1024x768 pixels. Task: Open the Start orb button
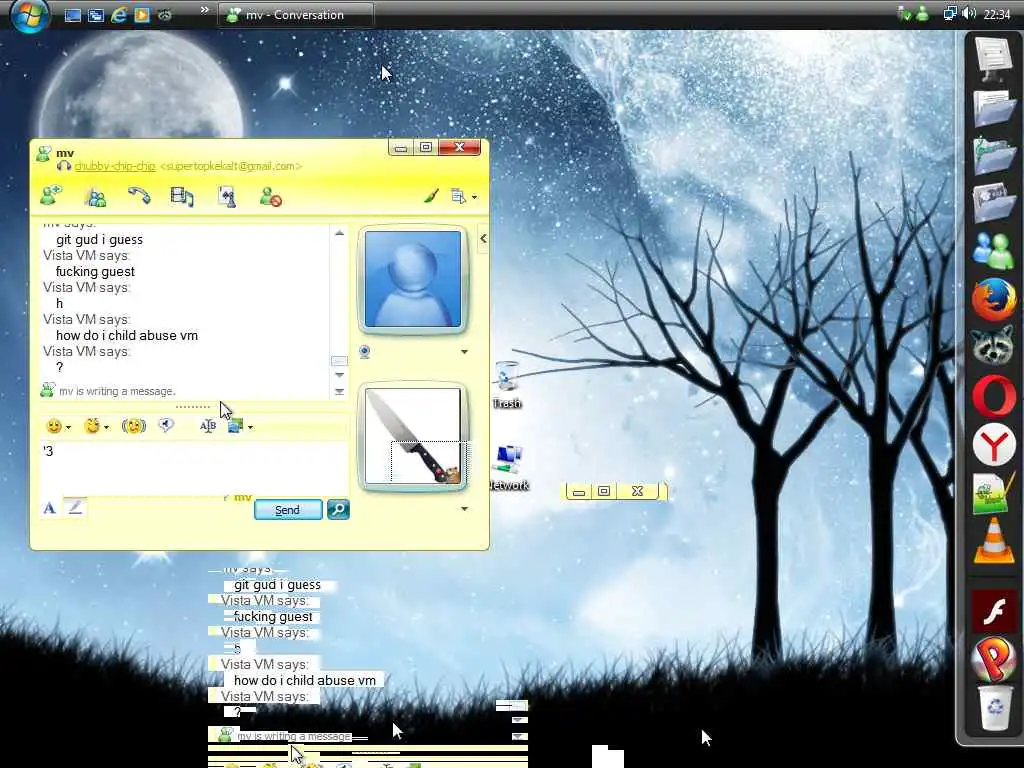pyautogui.click(x=29, y=14)
